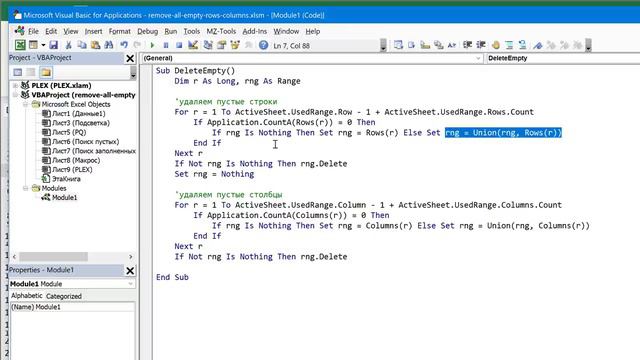Open the Add-Ins menu
Viewport: 640px width, 360px height.
tap(254, 31)
